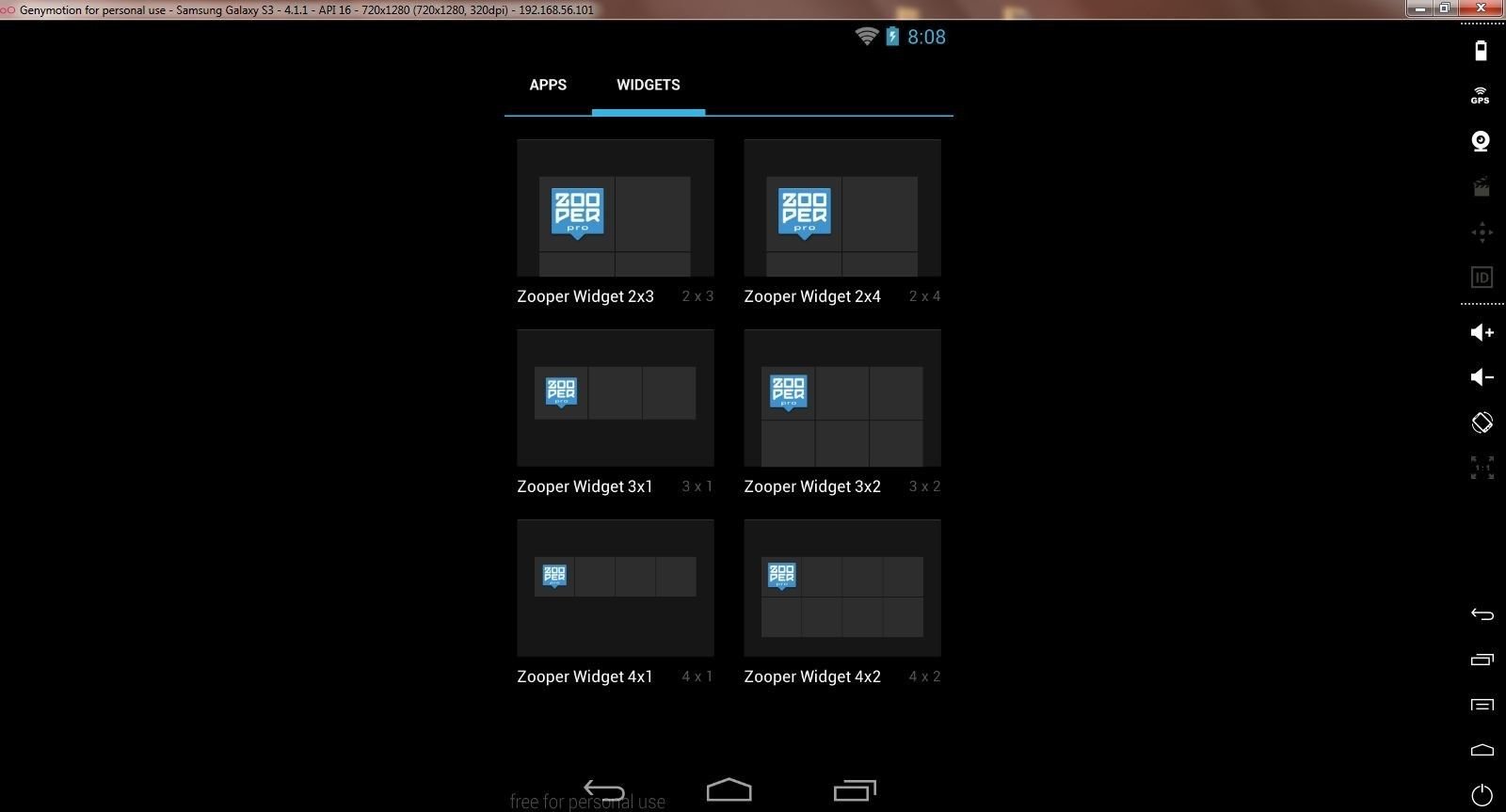Decrease the emulator volume
1506x812 pixels.
(x=1482, y=377)
